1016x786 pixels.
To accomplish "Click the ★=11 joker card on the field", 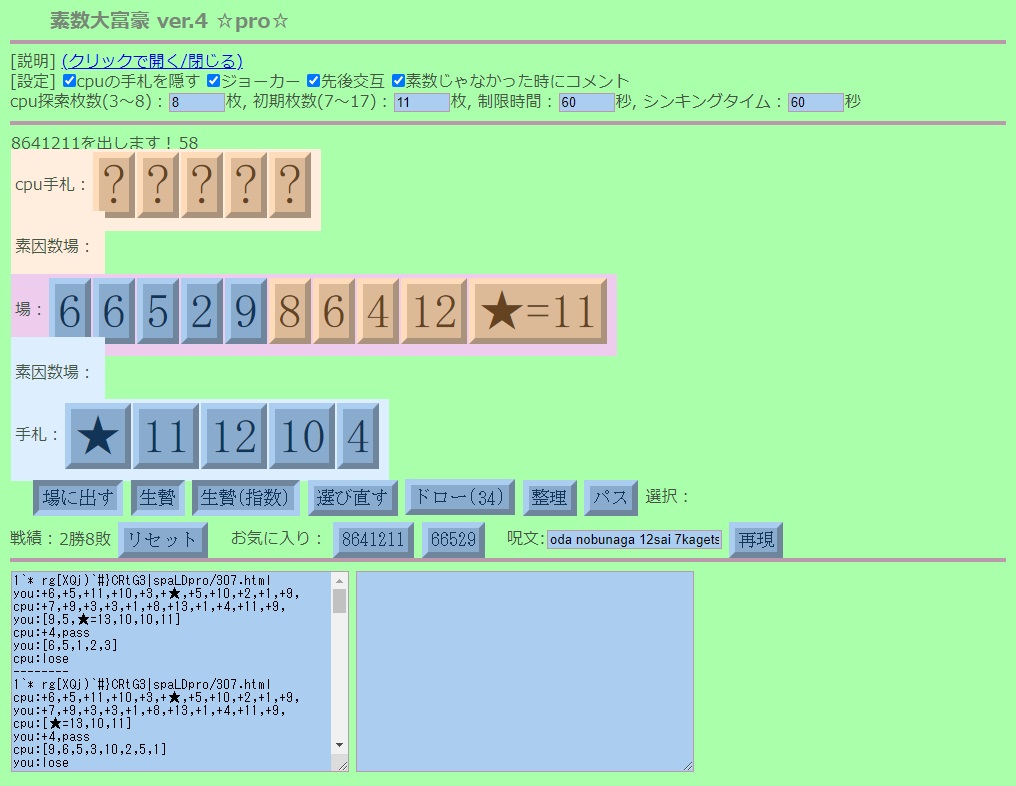I will (x=538, y=310).
